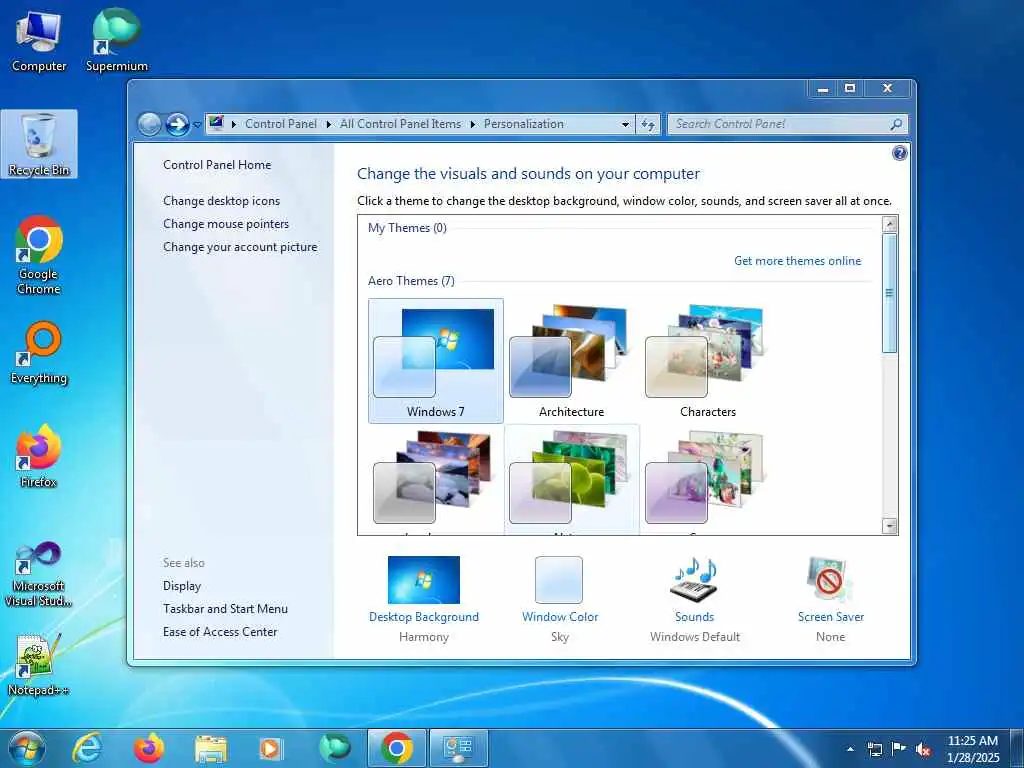Select the Recycle Bin desktop icon

pos(39,145)
